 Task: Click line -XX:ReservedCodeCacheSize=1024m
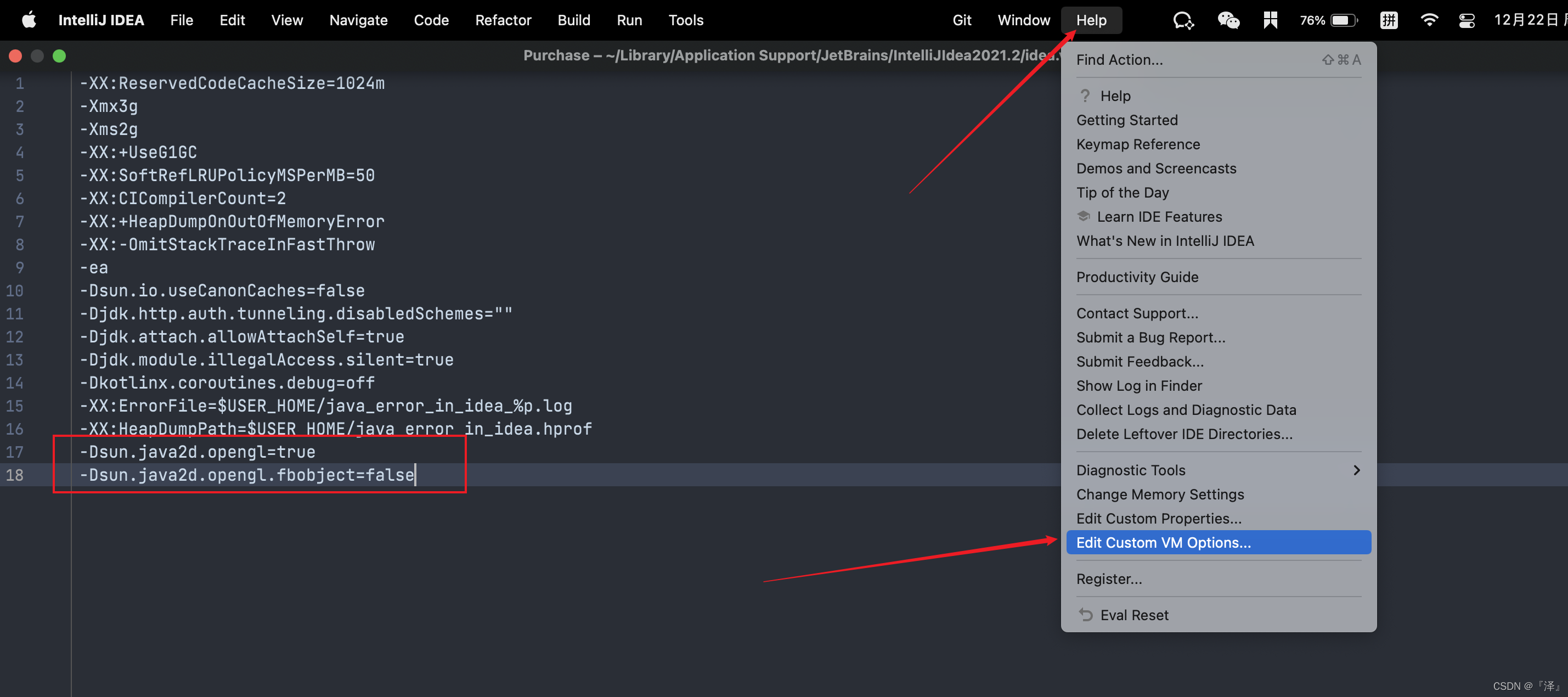pyautogui.click(x=232, y=83)
